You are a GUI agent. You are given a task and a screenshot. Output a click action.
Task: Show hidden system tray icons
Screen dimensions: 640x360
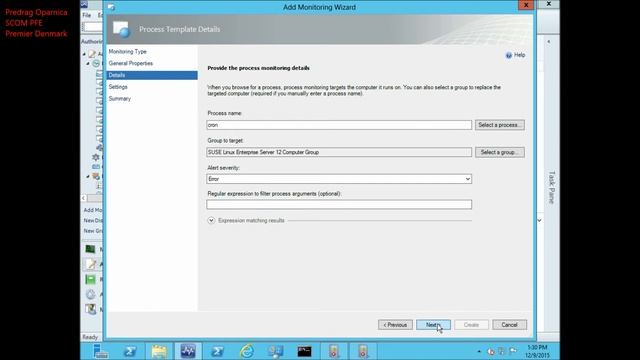click(479, 351)
